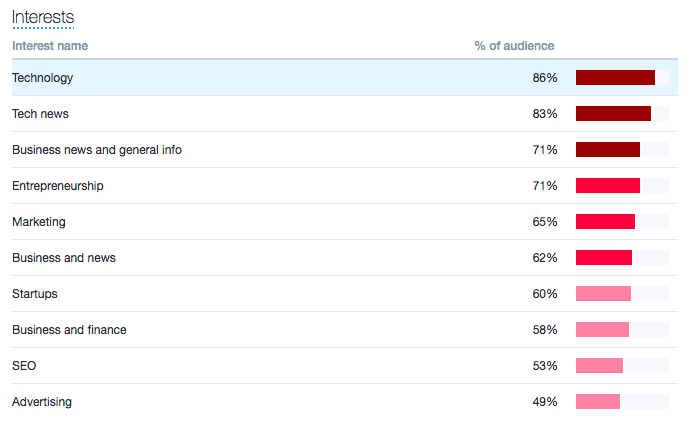Click the SEO 53% pink bar
Screen dimensions: 696x429
tap(599, 365)
